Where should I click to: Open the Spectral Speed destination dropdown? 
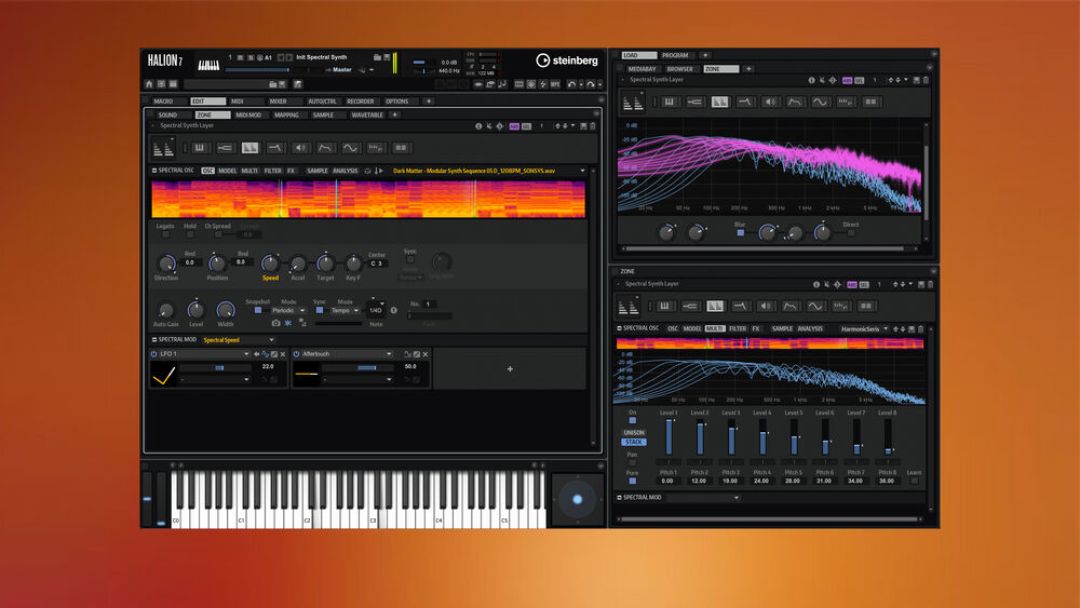[x=238, y=340]
